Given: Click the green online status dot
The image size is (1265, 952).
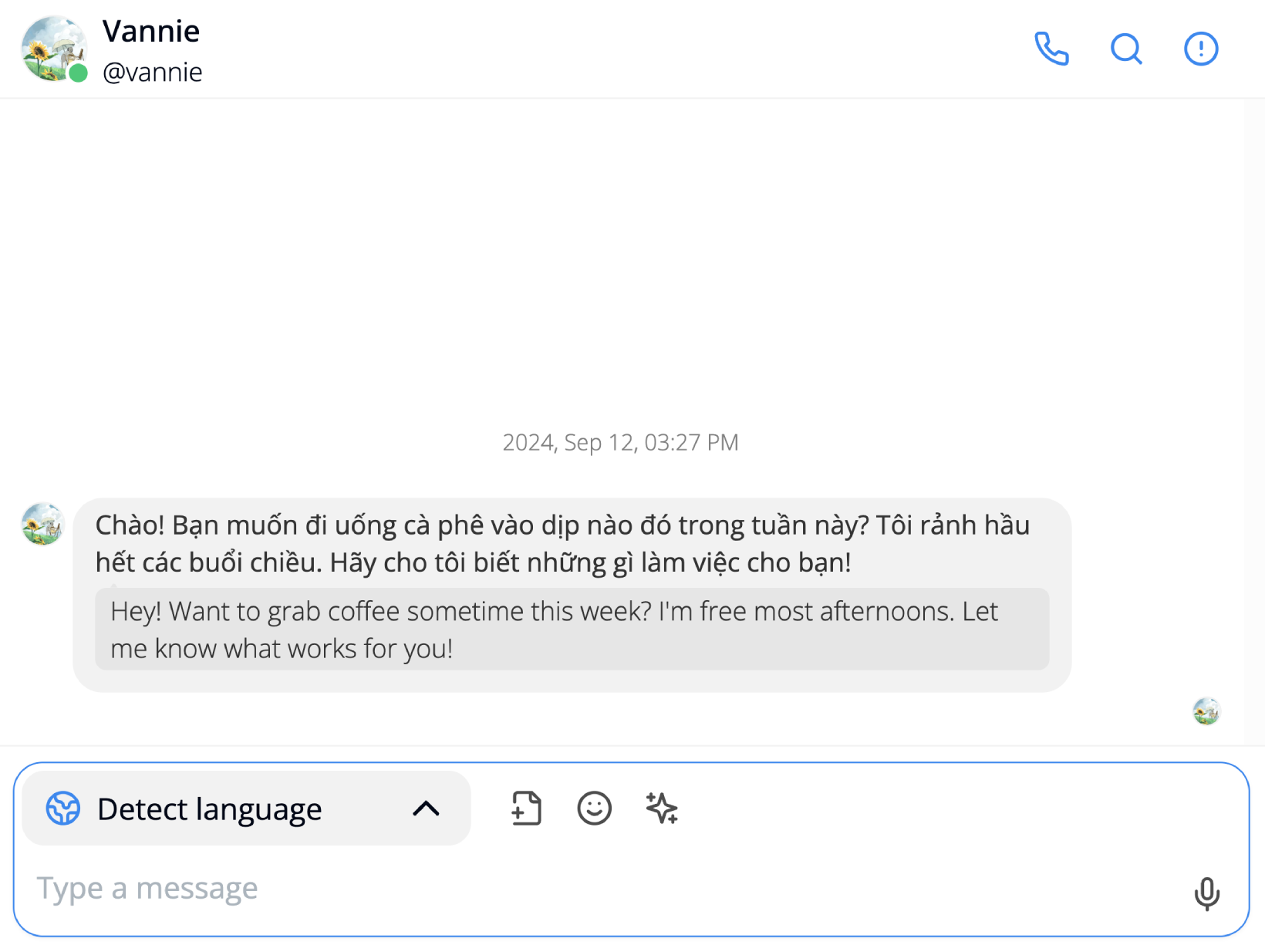Looking at the screenshot, I should [x=78, y=73].
